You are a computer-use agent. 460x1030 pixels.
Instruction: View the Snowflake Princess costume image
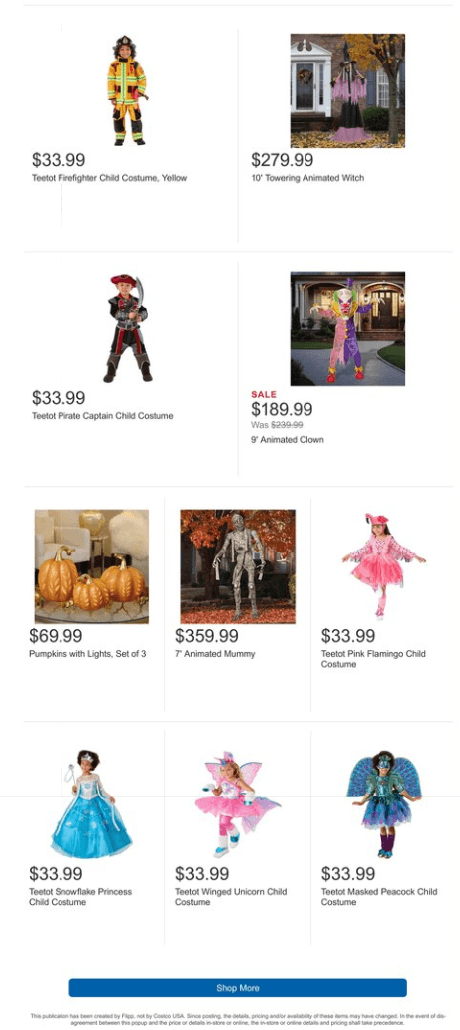(92, 804)
